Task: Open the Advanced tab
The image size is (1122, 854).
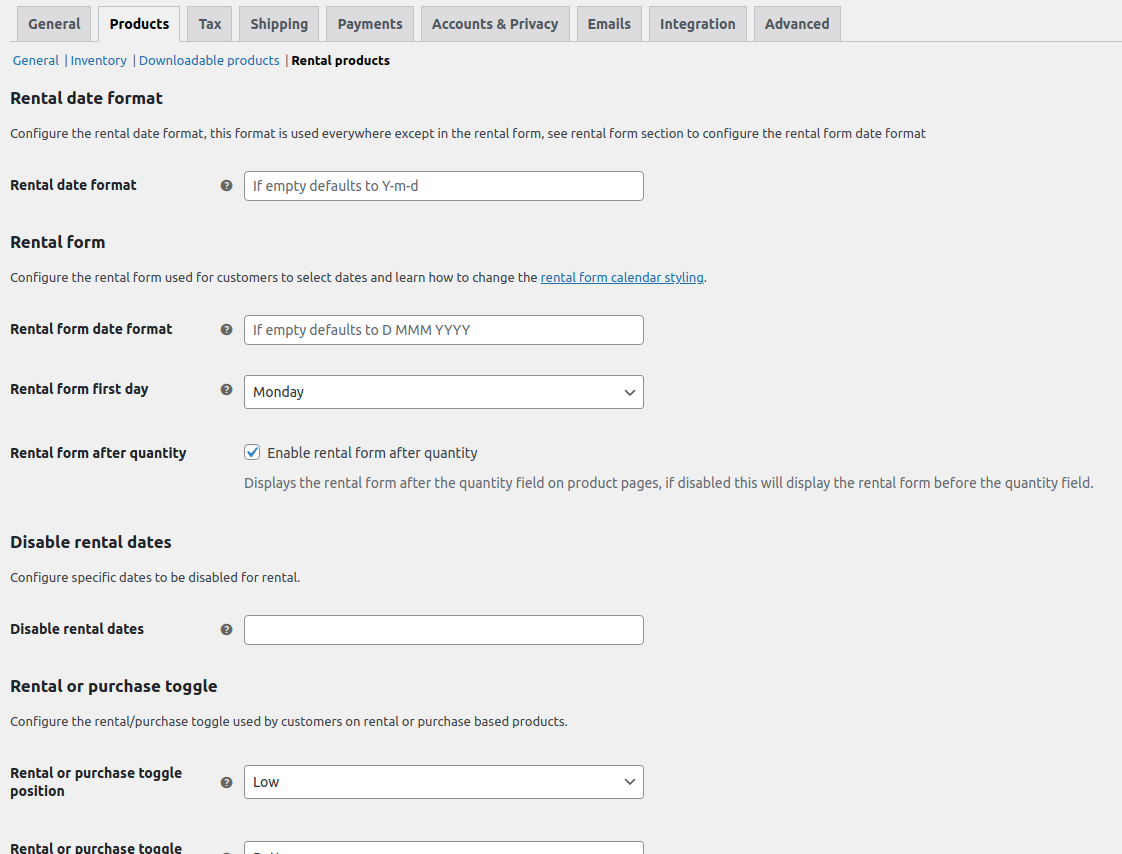Action: pos(797,24)
